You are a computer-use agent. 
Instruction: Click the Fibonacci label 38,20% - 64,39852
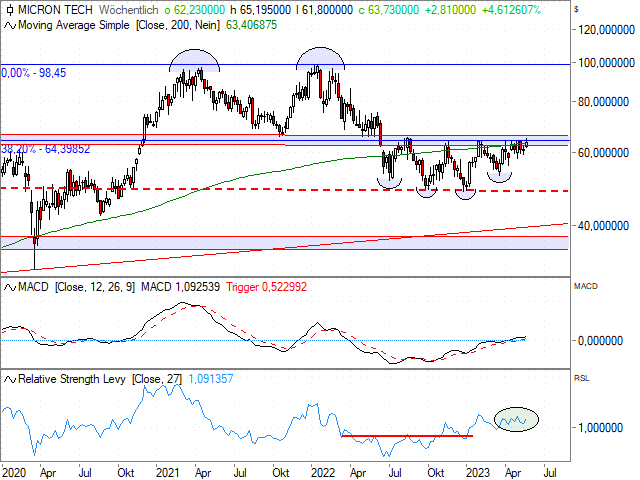pos(45,149)
